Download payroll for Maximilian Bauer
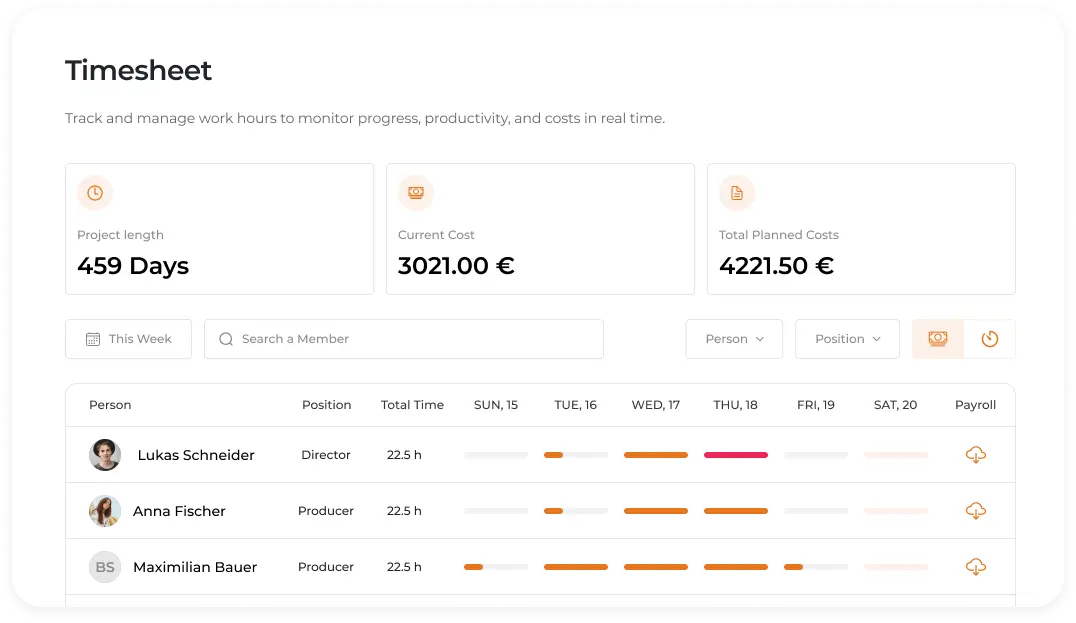Screen dimensions: 1076x623 975,567
